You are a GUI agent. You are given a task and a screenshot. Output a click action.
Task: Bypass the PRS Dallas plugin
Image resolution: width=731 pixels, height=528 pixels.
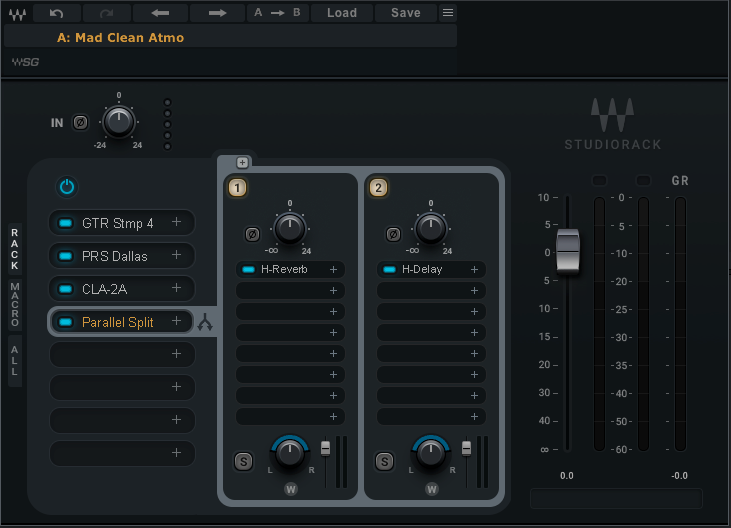(66, 256)
